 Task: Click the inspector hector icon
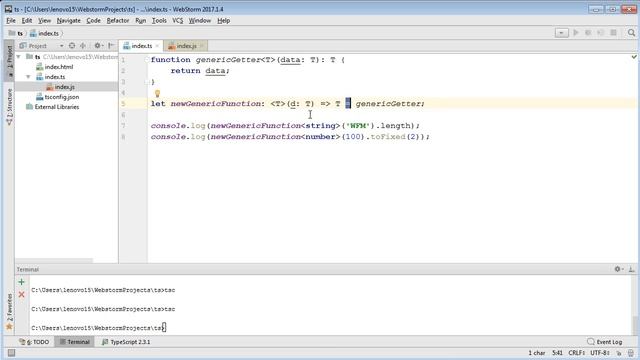[x=631, y=353]
